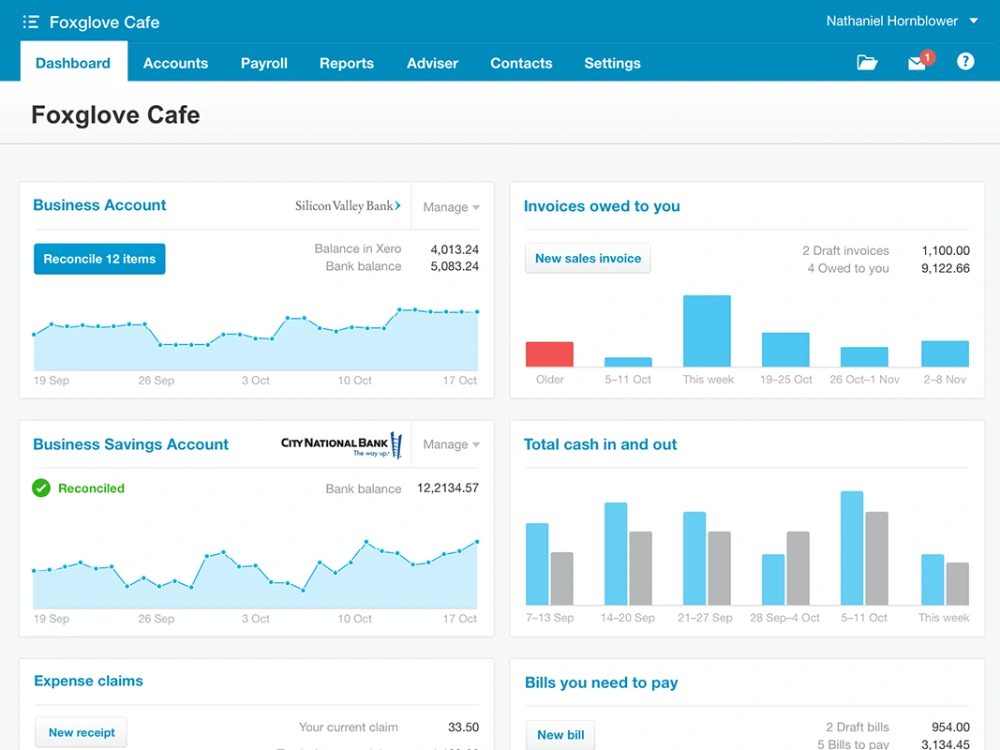This screenshot has height=750, width=1000.
Task: Expand the Nathaniel Hornblower user menu
Action: point(902,21)
